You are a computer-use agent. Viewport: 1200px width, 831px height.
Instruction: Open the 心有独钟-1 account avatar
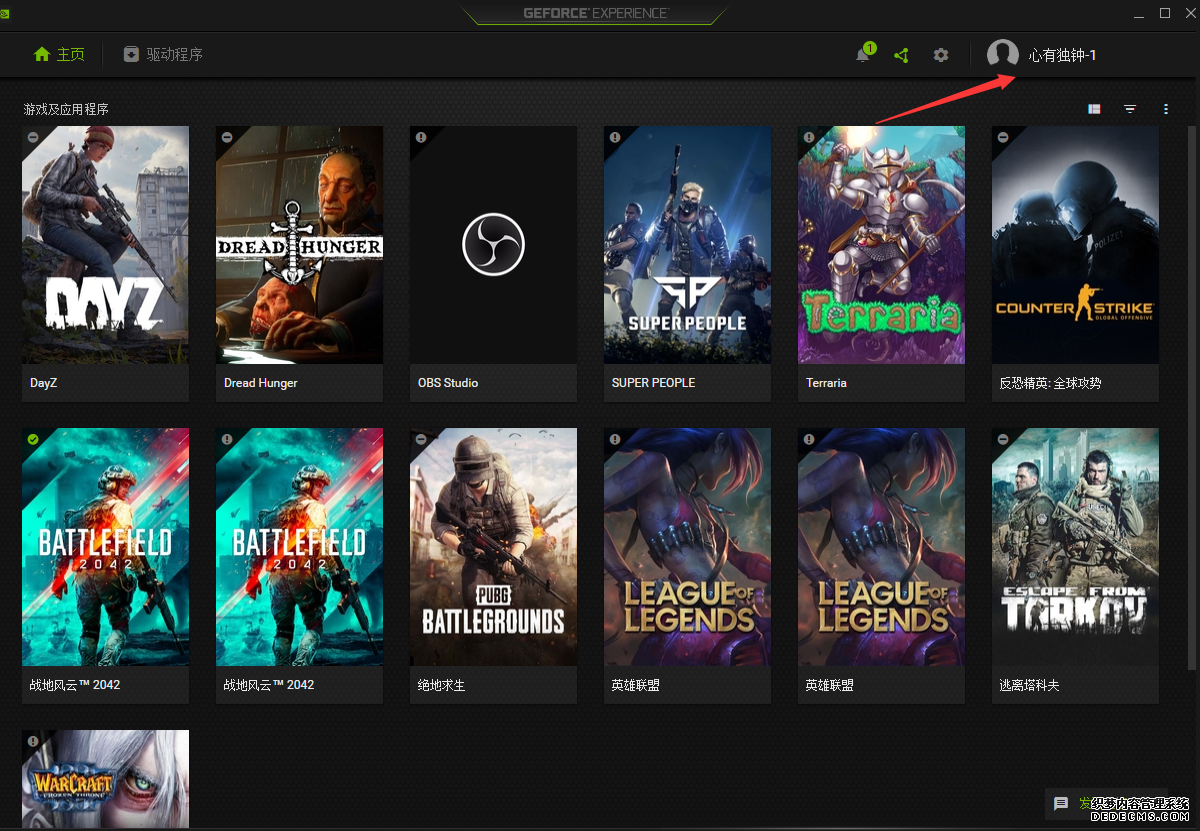[1003, 55]
